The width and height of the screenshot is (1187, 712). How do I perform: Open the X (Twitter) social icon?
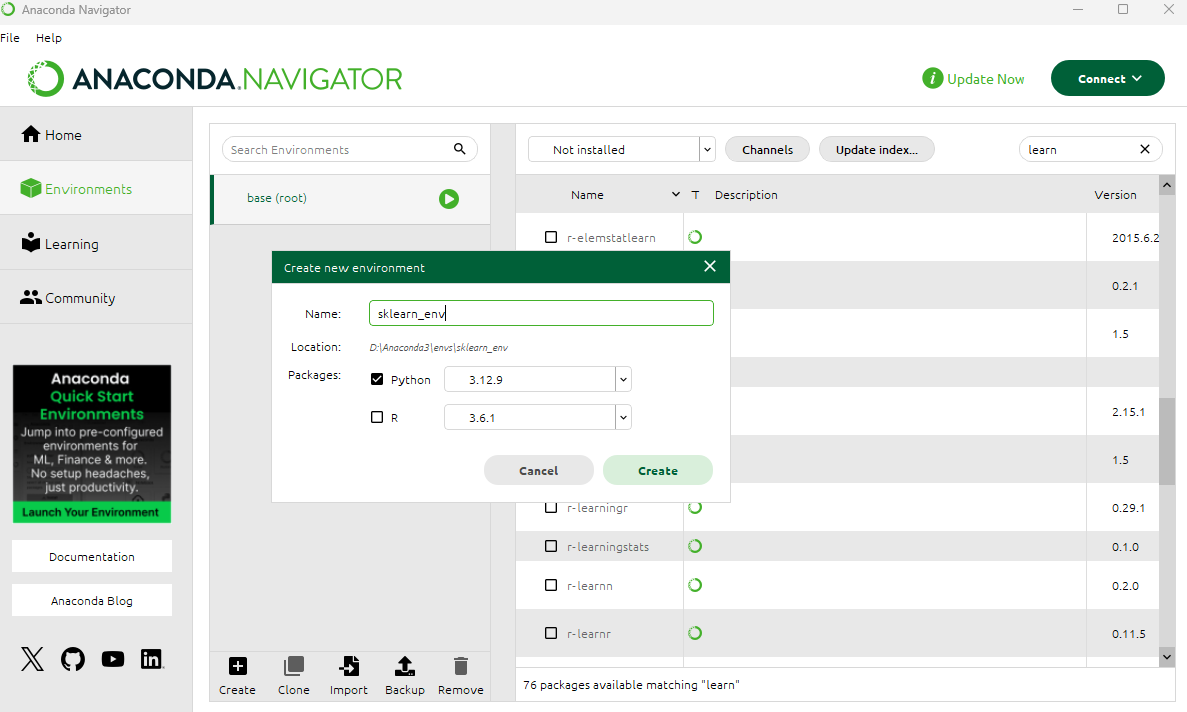click(33, 659)
